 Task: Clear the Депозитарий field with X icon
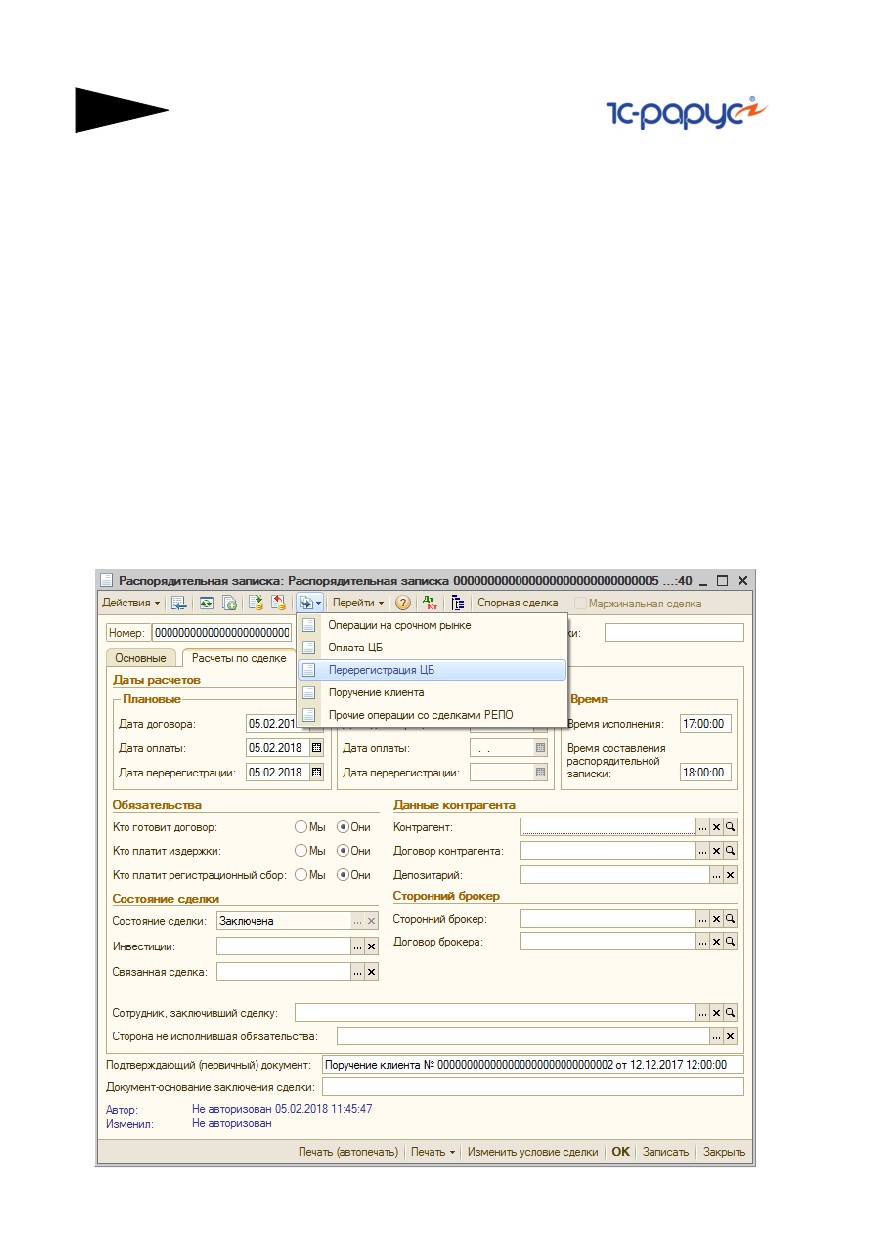[731, 875]
